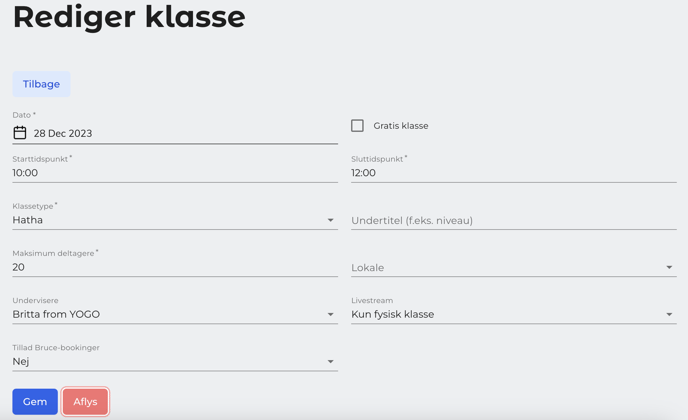Image resolution: width=688 pixels, height=420 pixels.
Task: Click the Undertitel text field
Action: pos(514,220)
